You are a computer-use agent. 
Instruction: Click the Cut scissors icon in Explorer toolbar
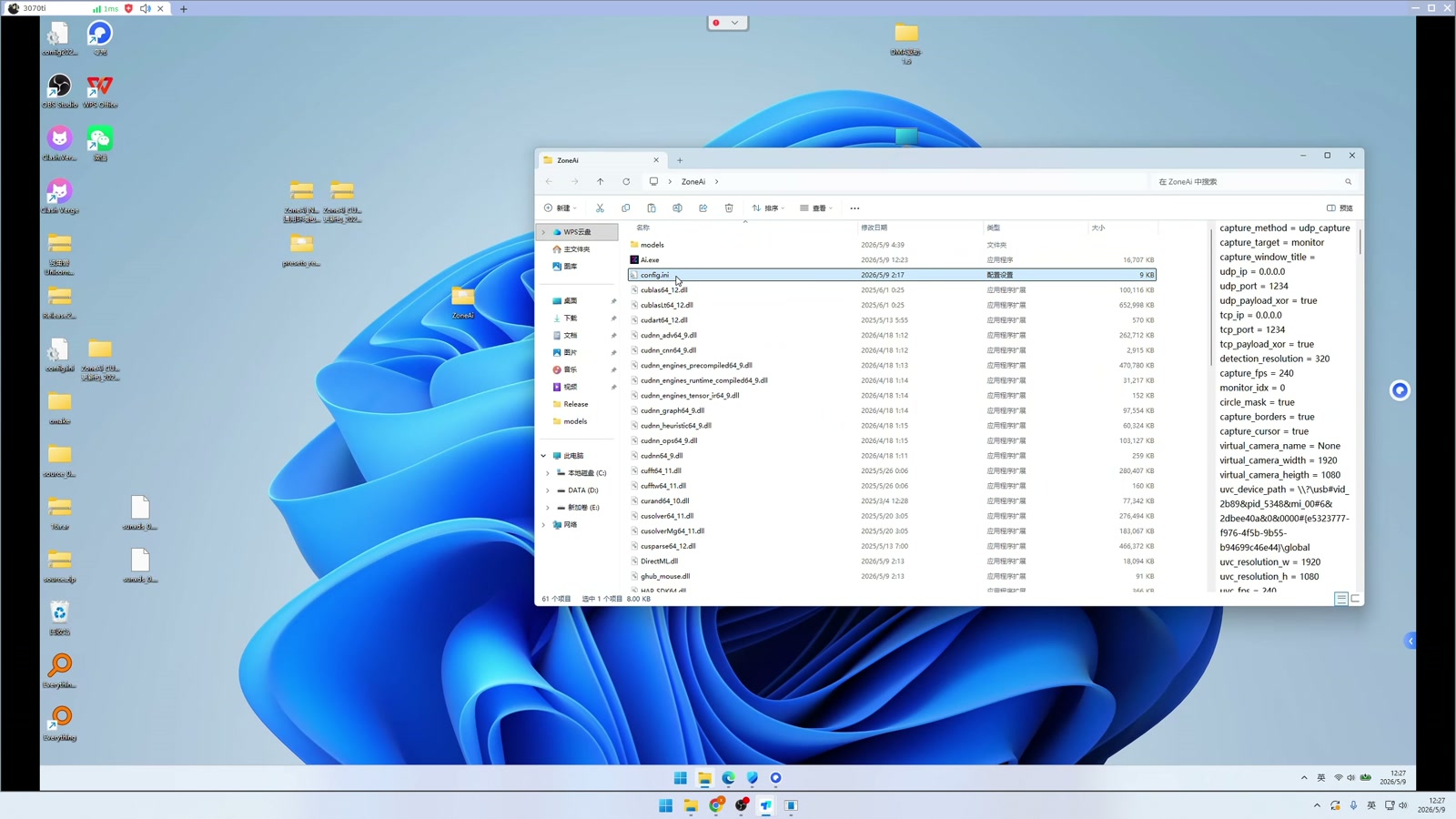click(600, 208)
